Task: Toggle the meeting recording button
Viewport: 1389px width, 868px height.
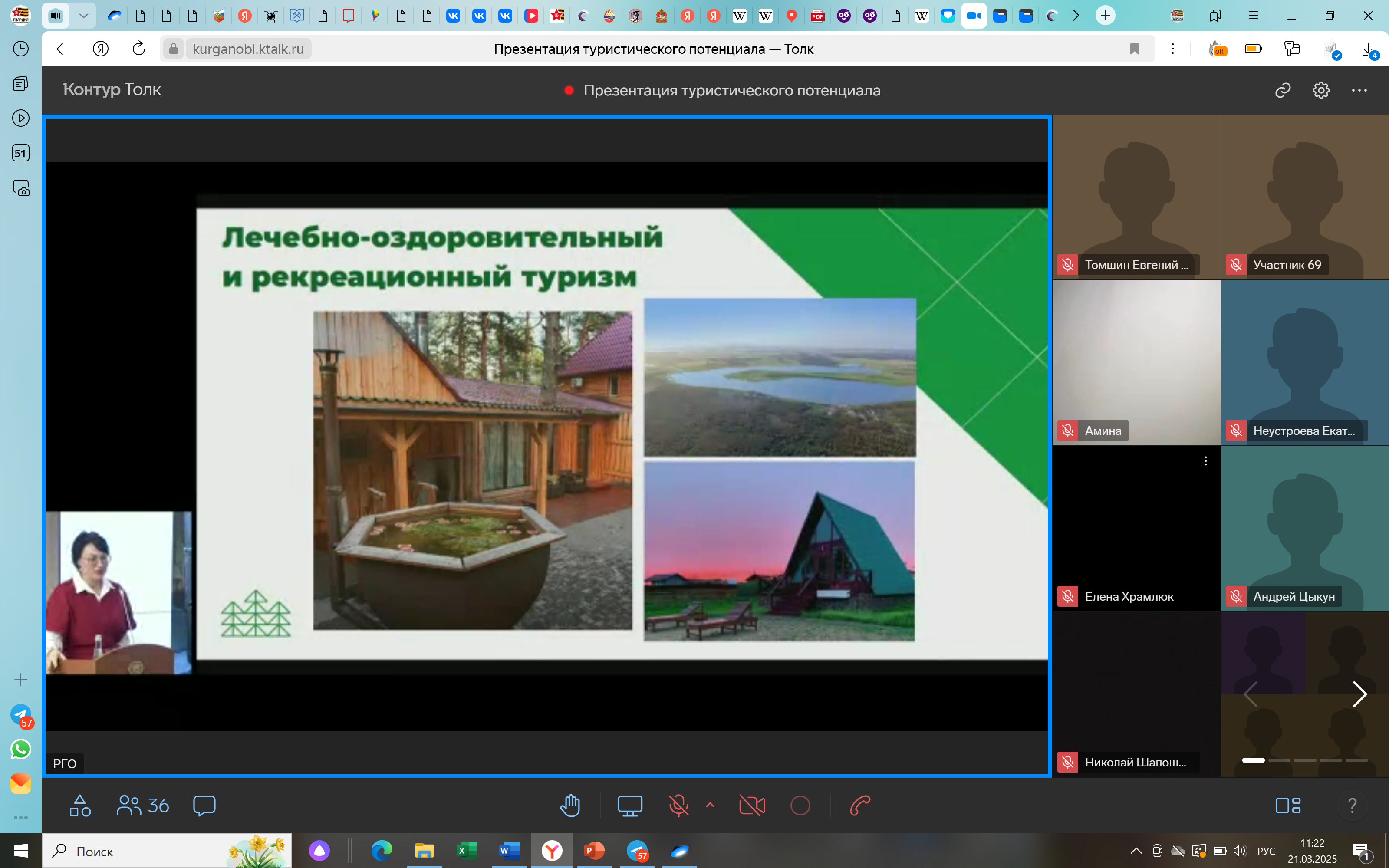Action: tap(800, 806)
